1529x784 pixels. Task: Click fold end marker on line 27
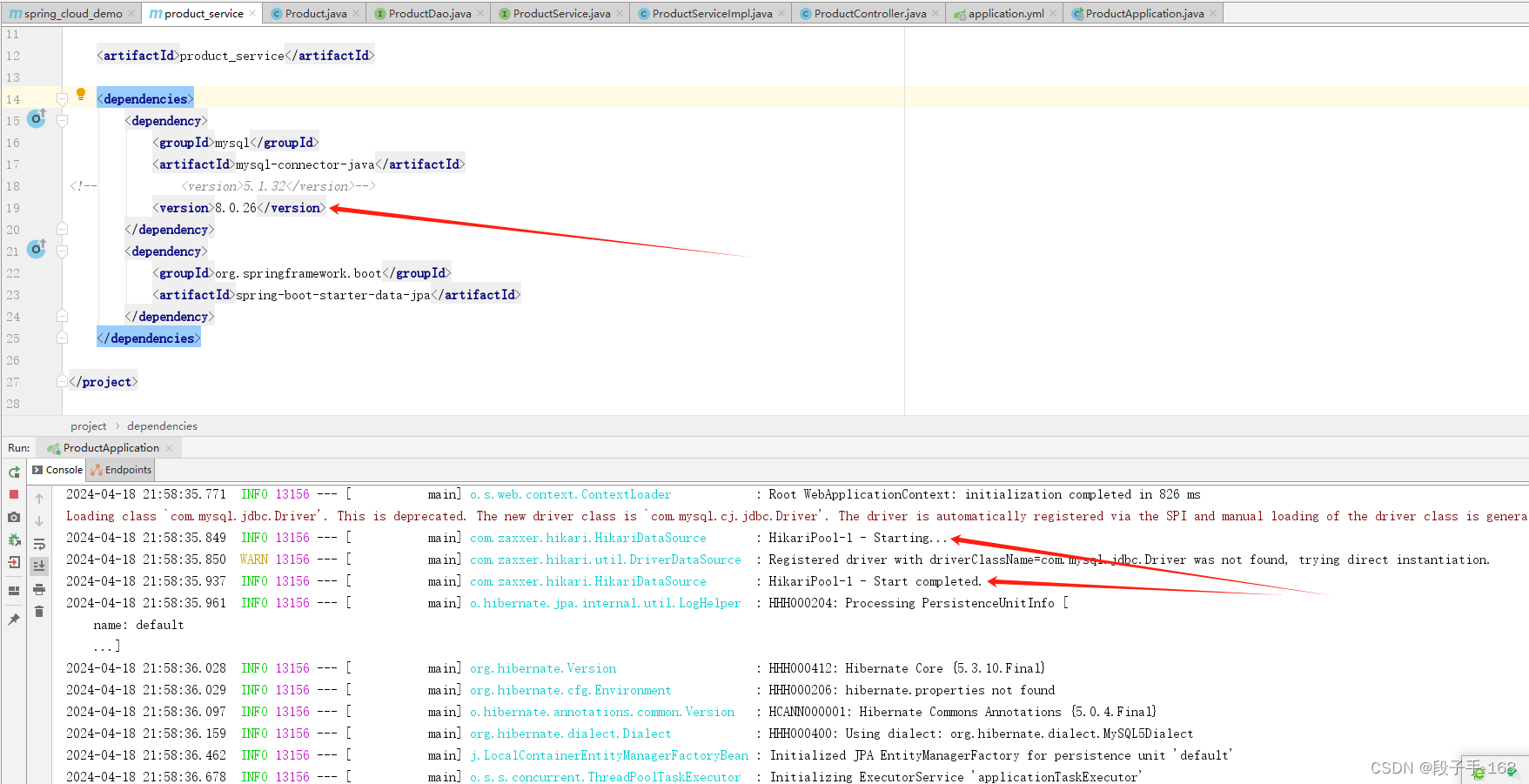(x=63, y=381)
